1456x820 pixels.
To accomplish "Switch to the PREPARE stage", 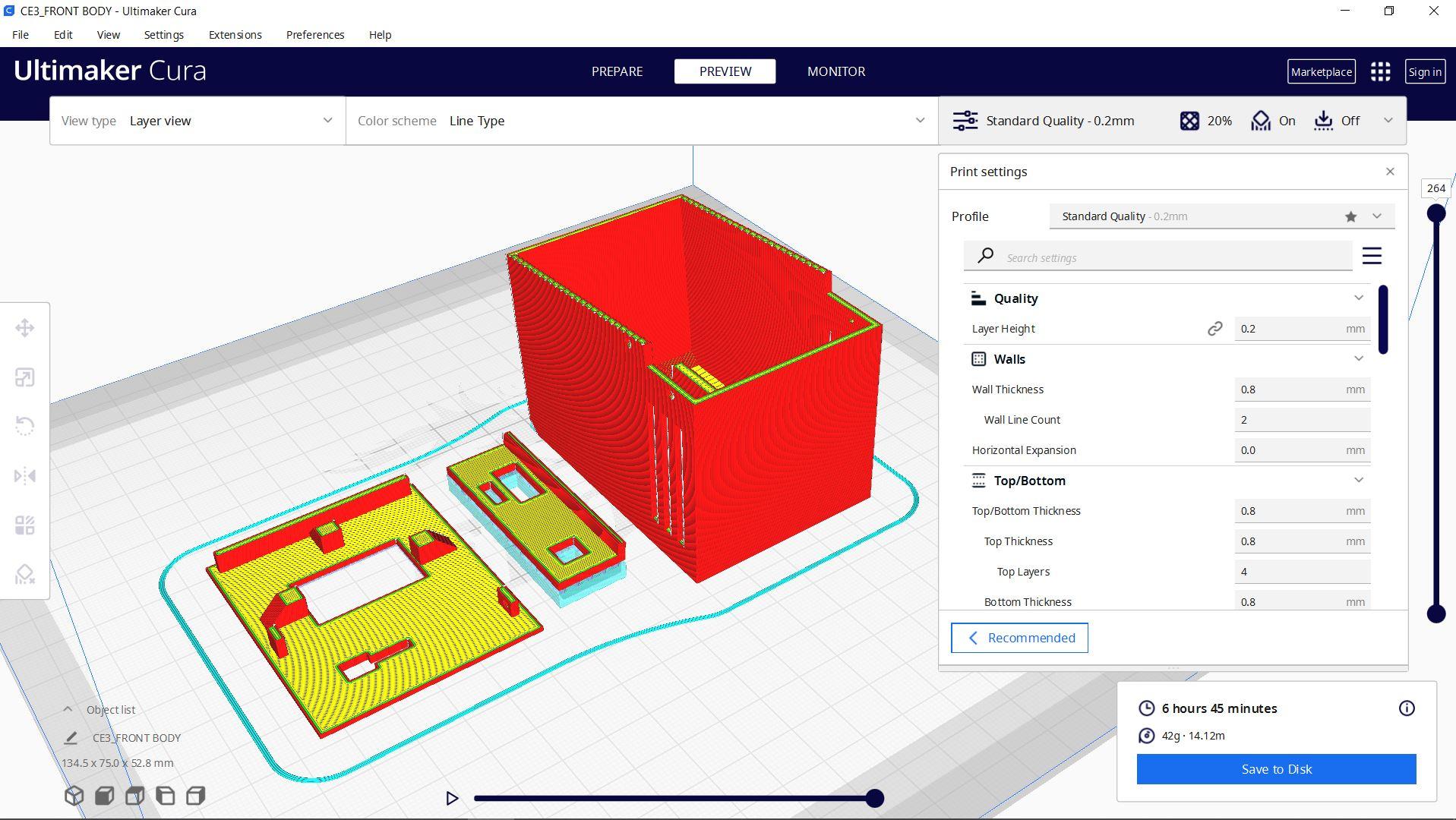I will 617,71.
